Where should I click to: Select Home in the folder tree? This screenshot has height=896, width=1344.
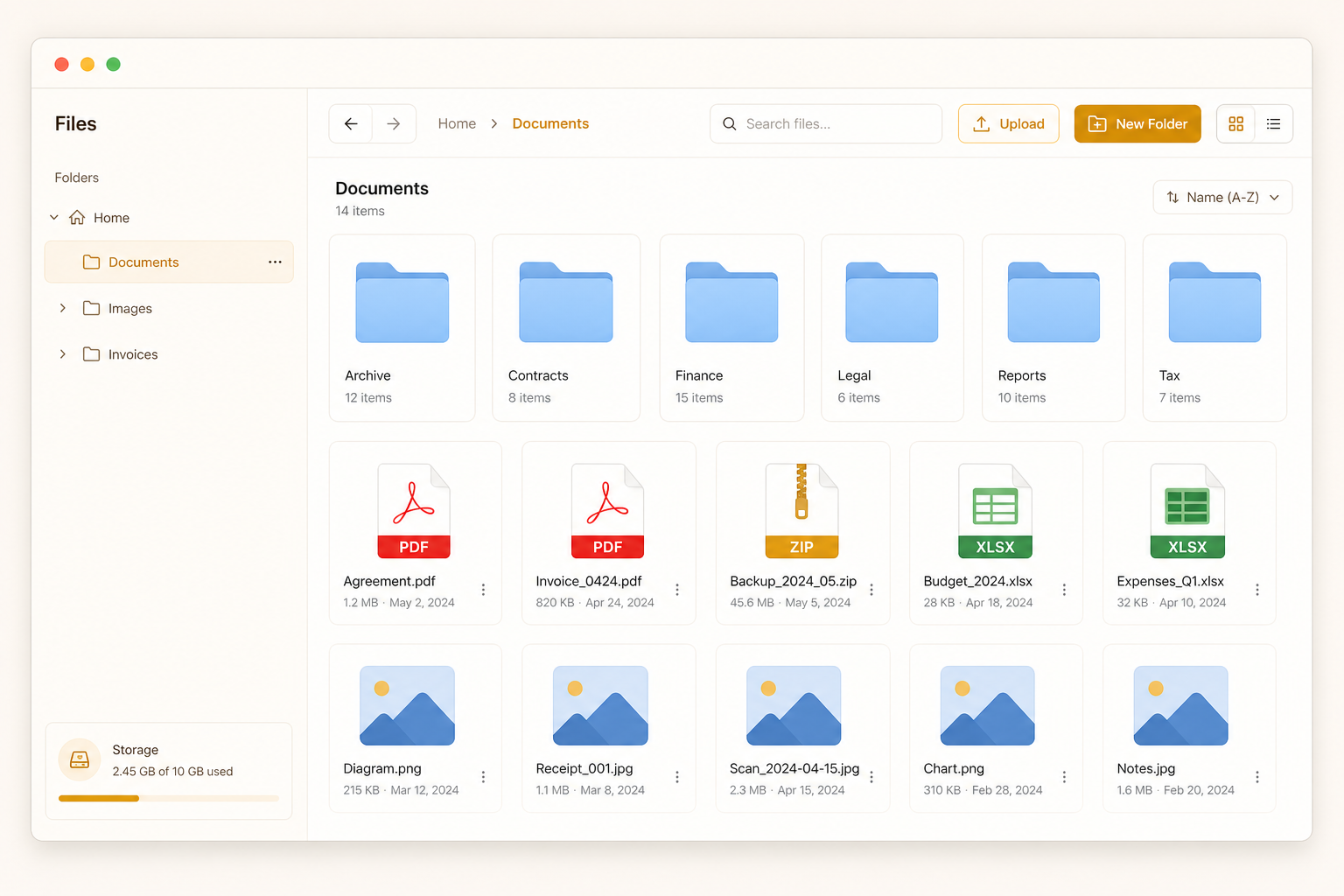pyautogui.click(x=111, y=218)
